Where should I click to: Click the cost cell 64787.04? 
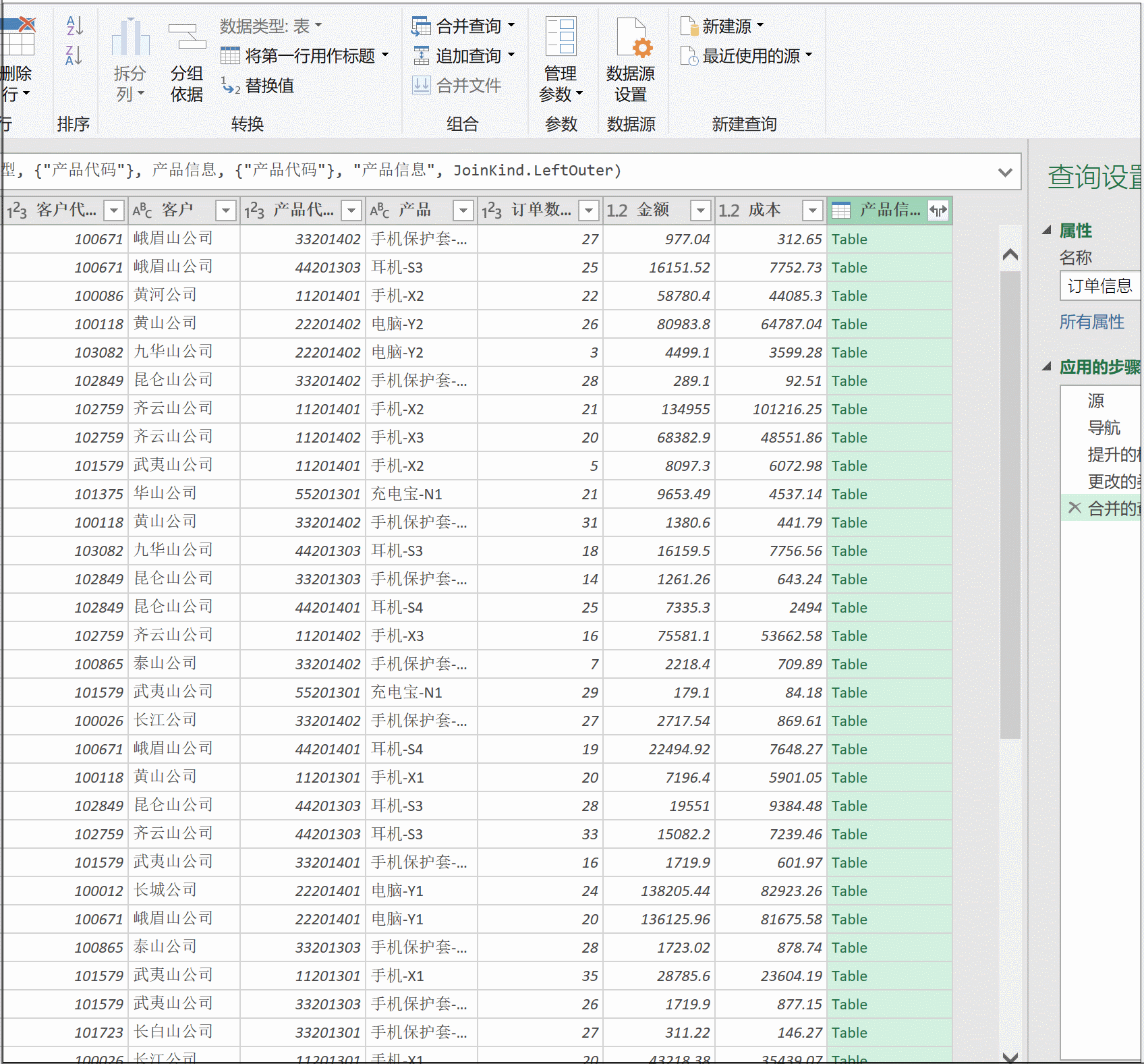(x=770, y=325)
